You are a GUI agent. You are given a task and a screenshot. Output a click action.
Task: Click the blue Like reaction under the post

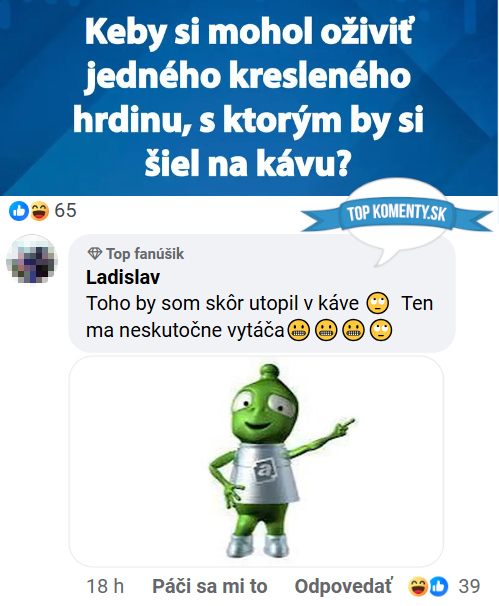point(18,211)
